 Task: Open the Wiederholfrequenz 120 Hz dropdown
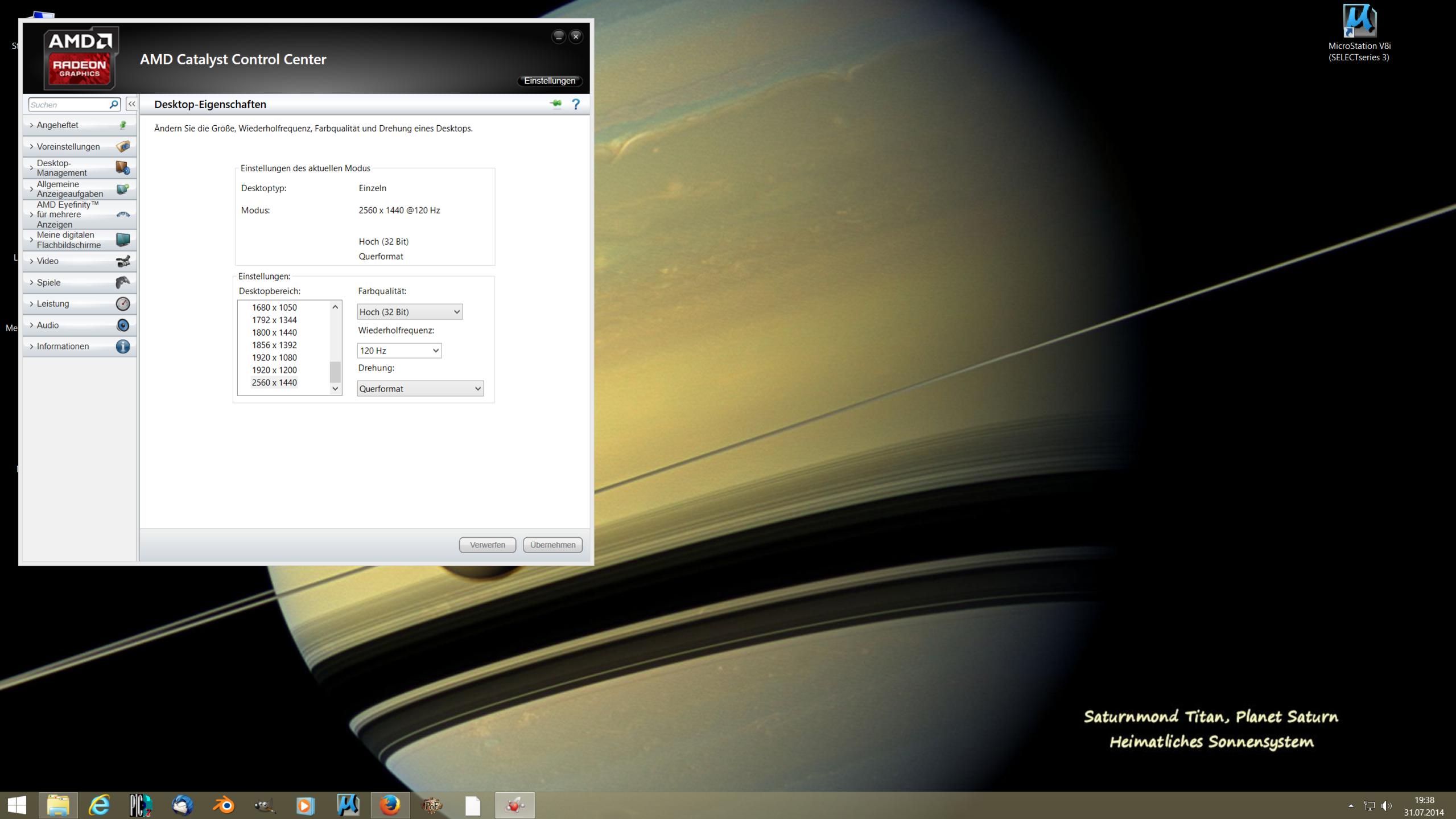point(399,351)
